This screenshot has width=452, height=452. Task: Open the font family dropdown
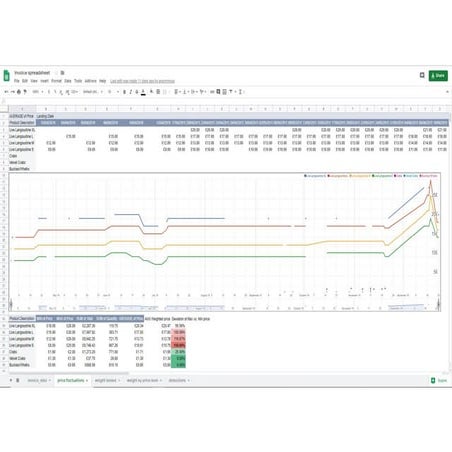92,92
